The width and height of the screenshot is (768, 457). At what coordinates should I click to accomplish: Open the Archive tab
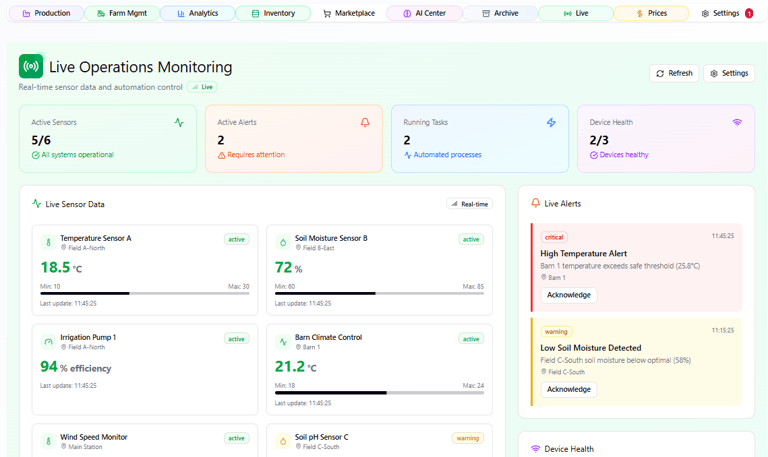500,13
